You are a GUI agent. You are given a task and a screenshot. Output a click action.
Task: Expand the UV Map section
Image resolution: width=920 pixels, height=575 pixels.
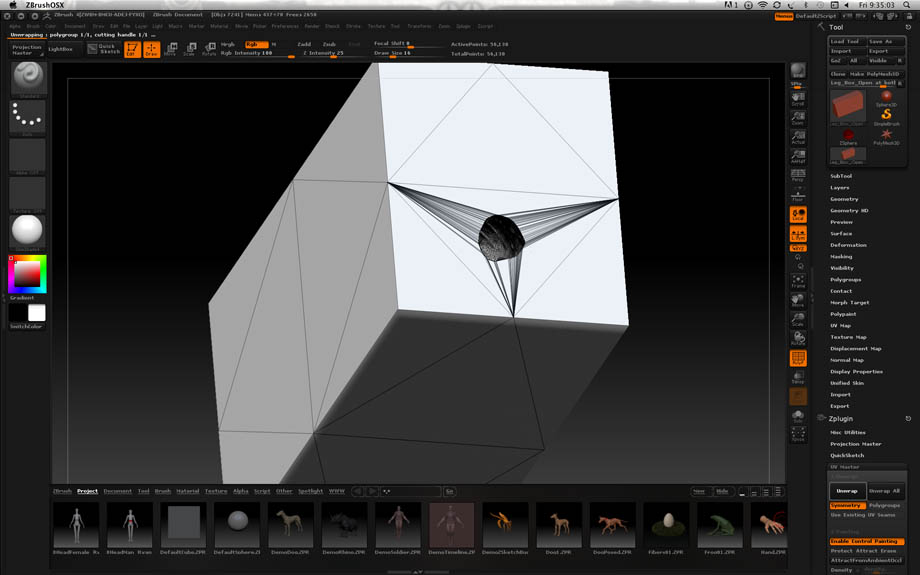(840, 326)
